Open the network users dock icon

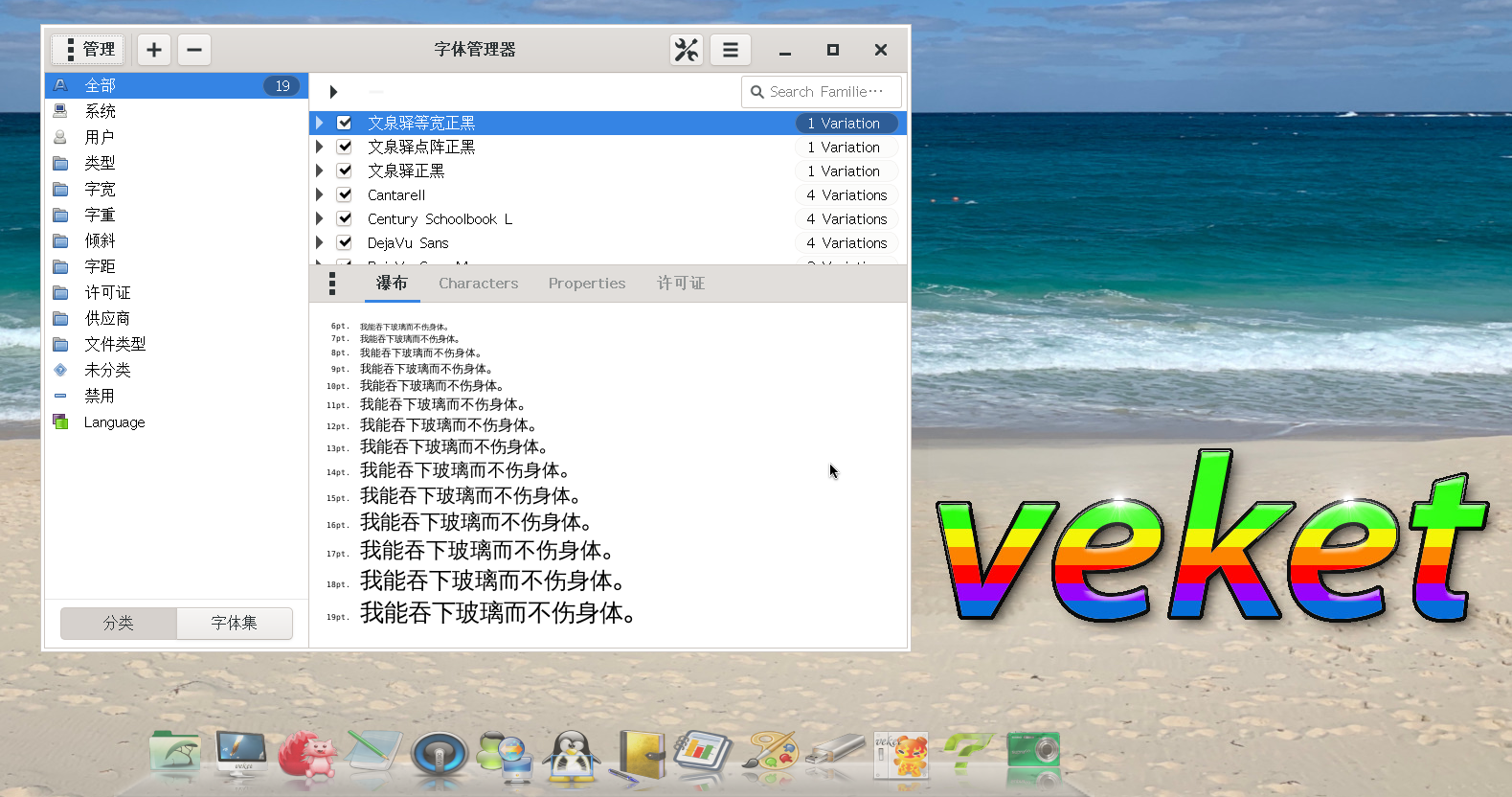[x=505, y=757]
